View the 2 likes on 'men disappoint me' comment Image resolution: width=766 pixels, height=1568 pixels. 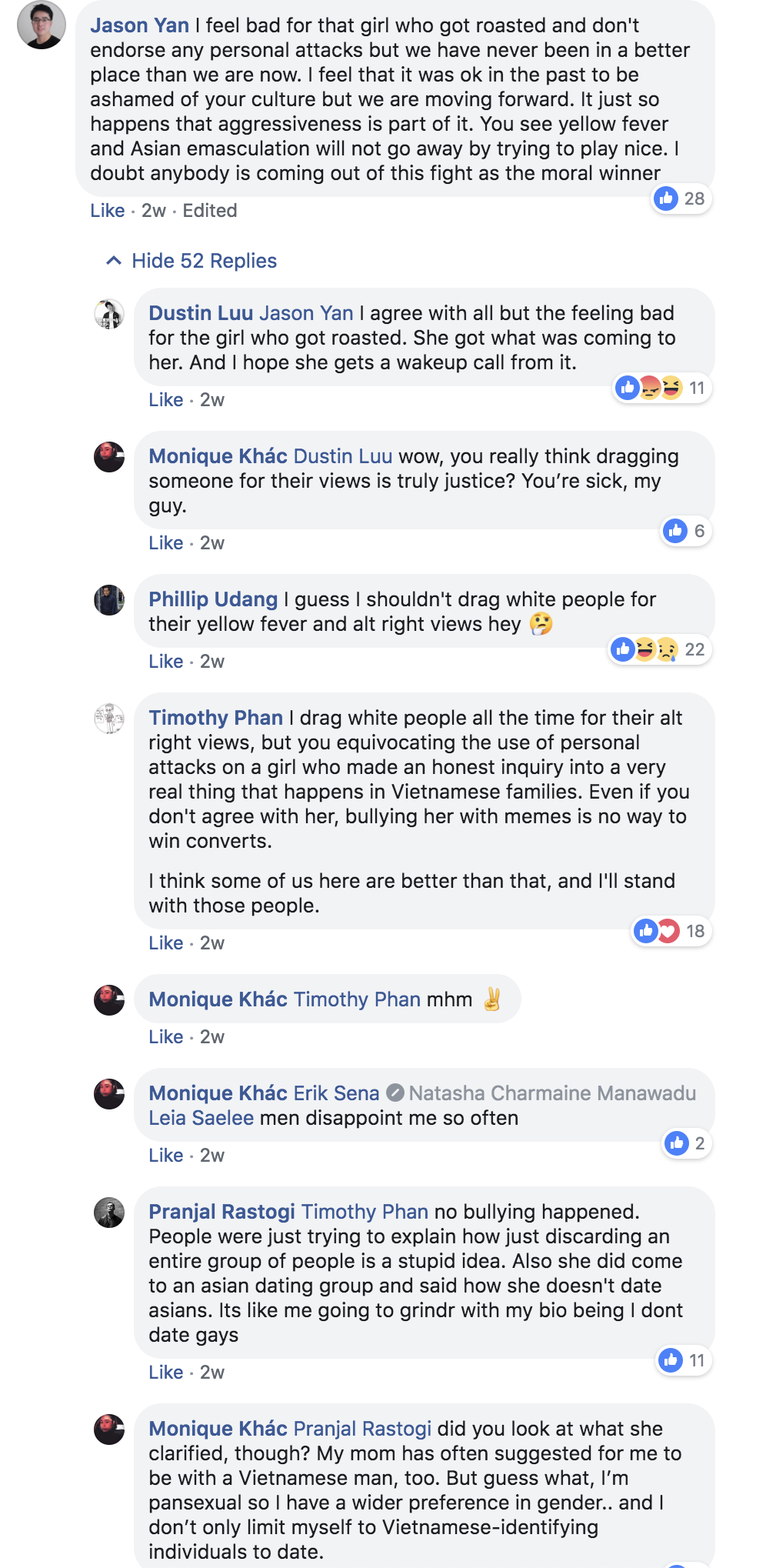coord(686,1143)
